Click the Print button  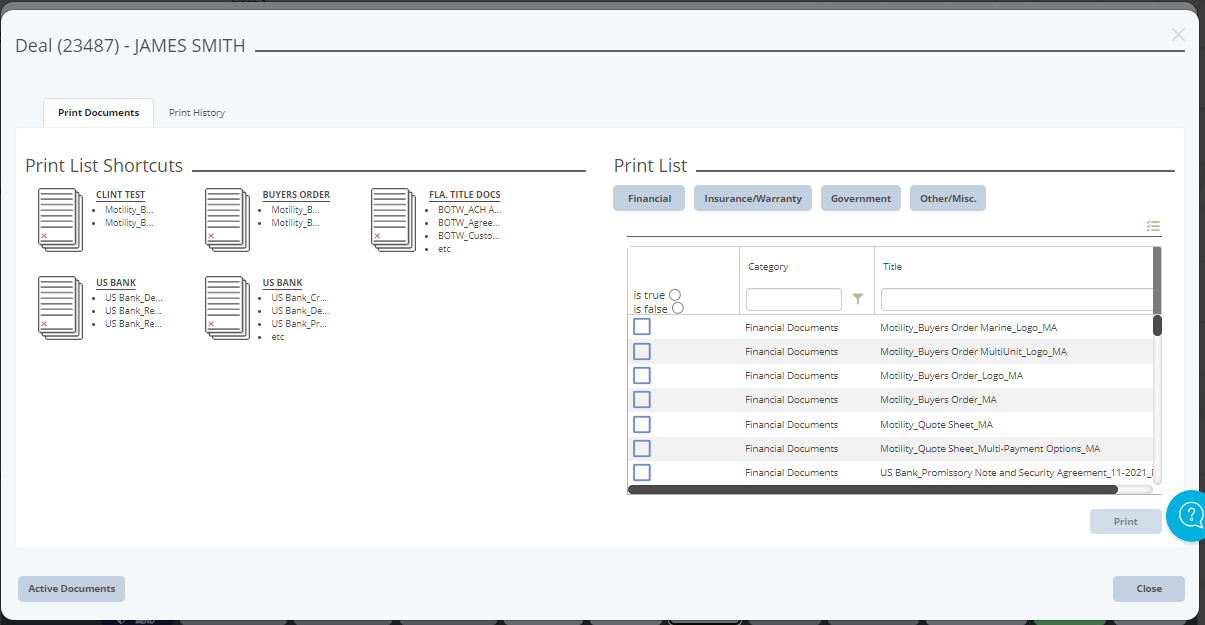click(1126, 521)
